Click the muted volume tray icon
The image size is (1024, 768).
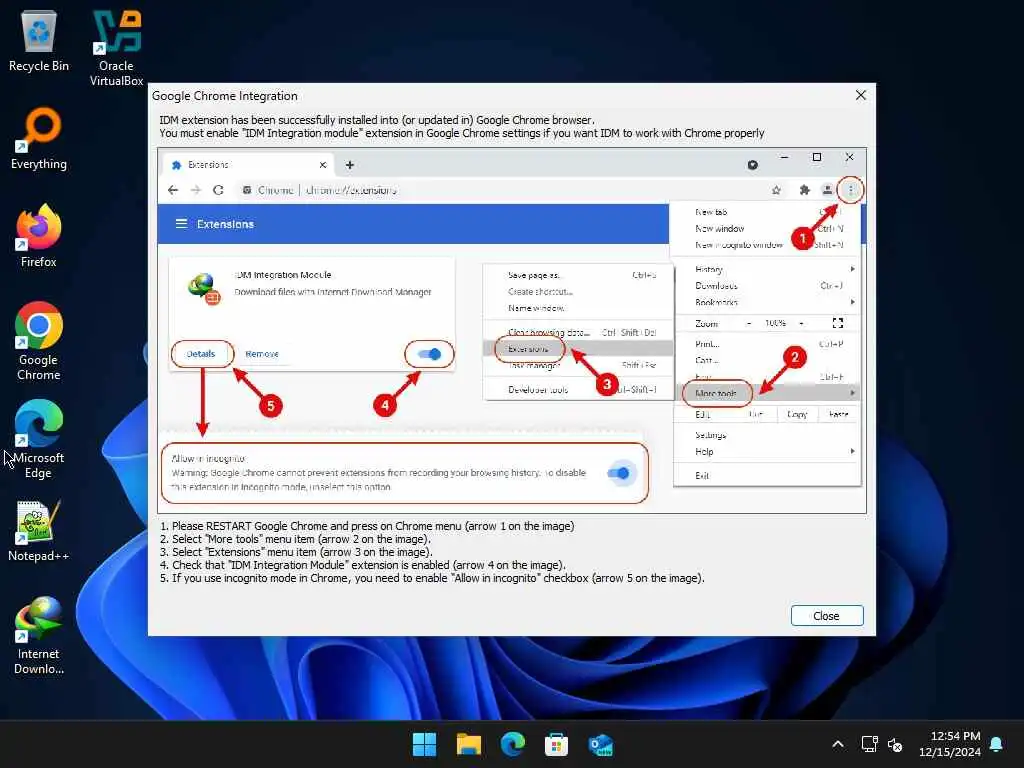[895, 744]
